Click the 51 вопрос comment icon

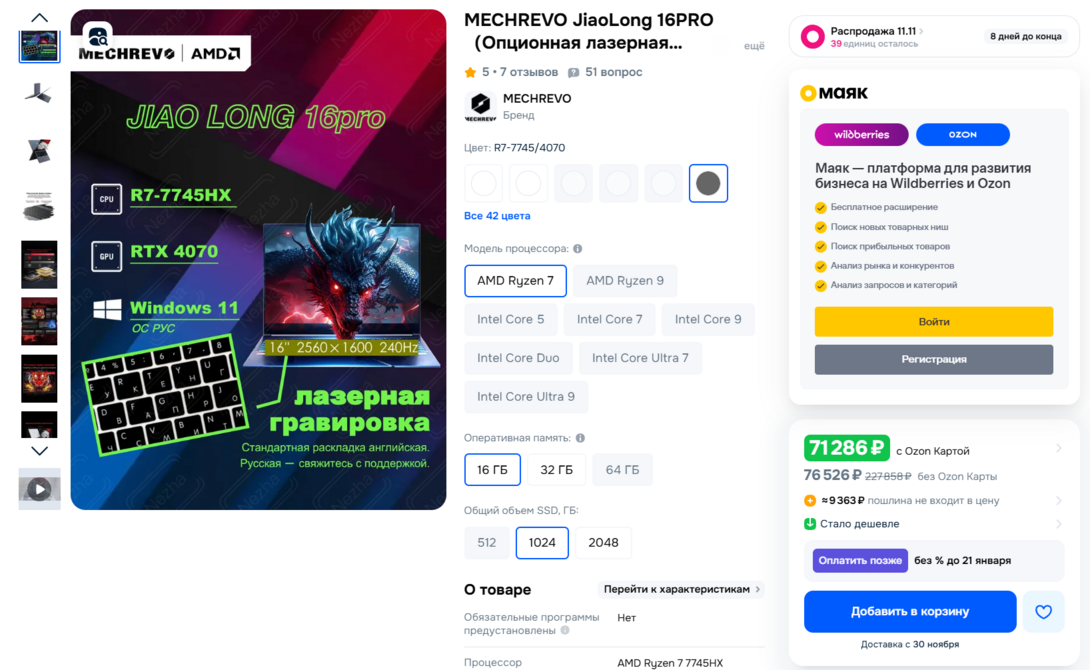pos(574,72)
